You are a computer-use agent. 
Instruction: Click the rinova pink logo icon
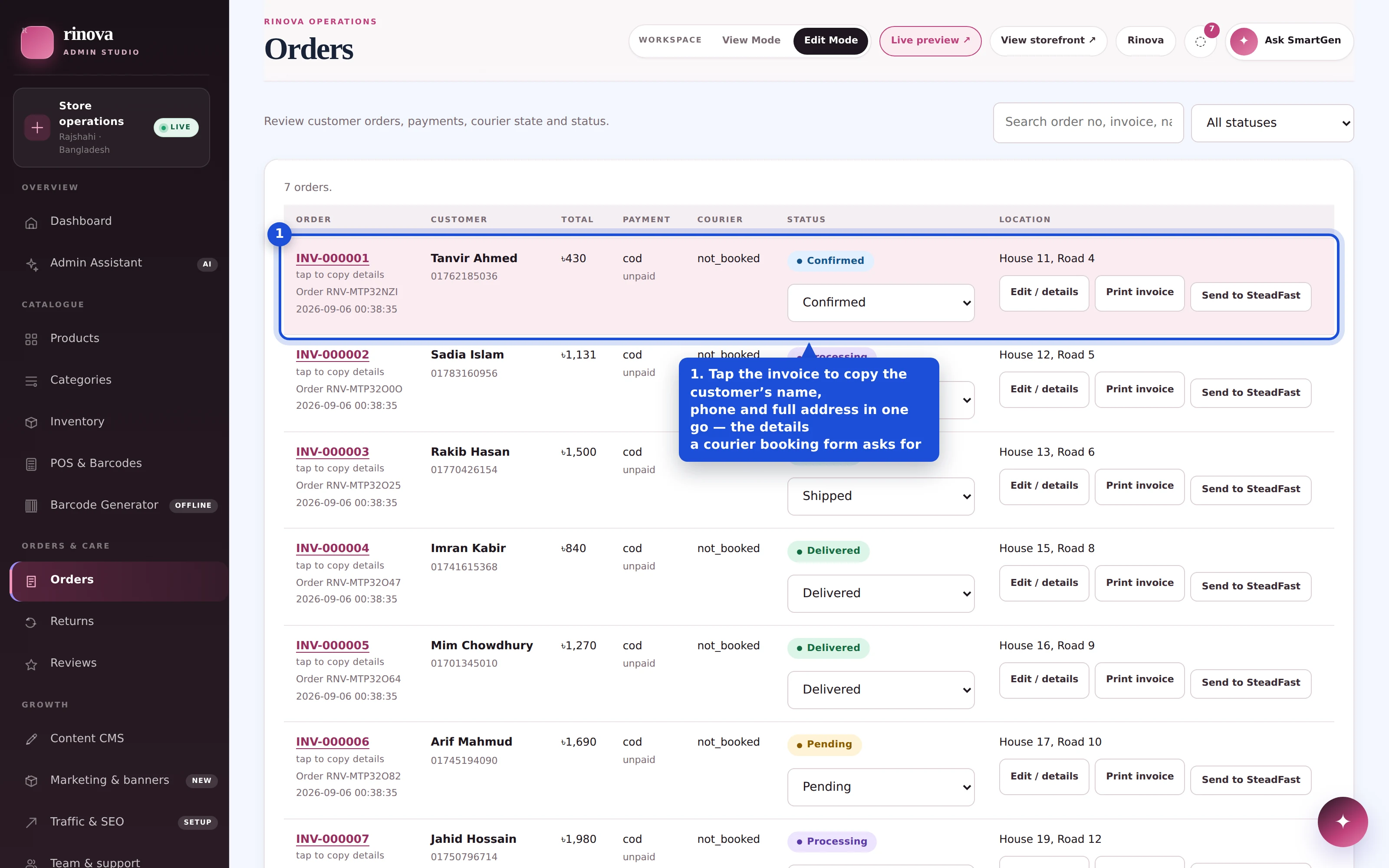tap(37, 42)
